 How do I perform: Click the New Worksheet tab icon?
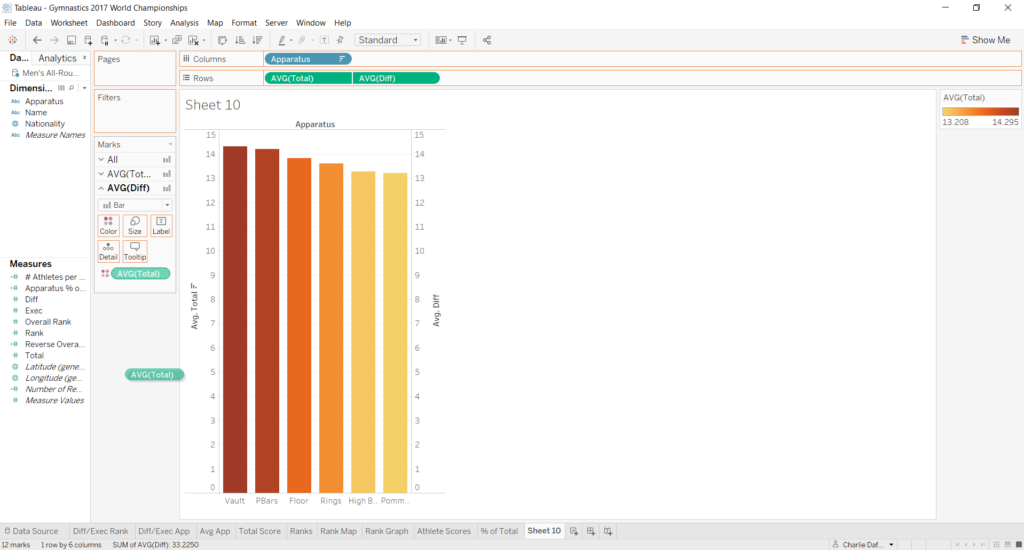pos(575,531)
